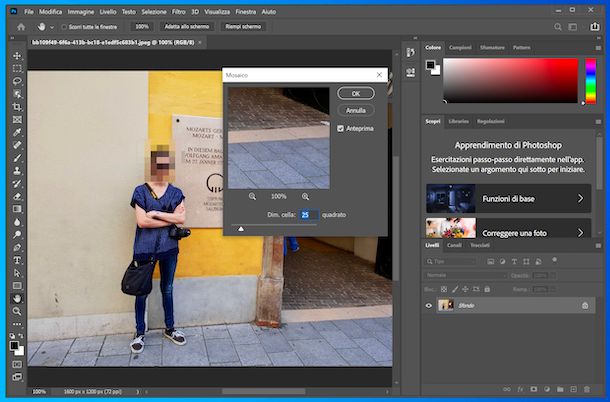Image resolution: width=610 pixels, height=402 pixels.
Task: Click Annulla in Mosaico dialog
Action: [356, 111]
